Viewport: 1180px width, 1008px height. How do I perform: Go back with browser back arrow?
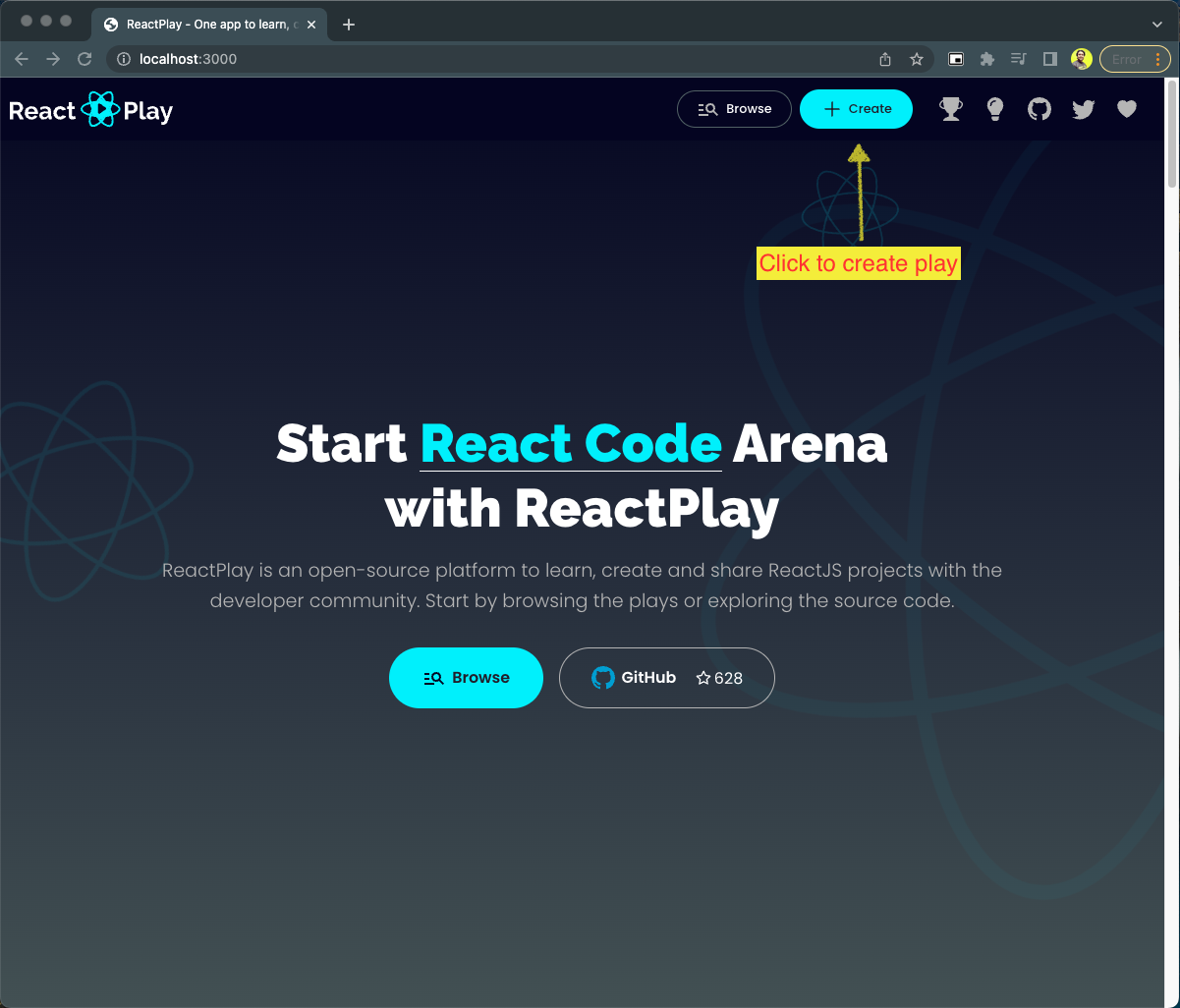pyautogui.click(x=22, y=59)
